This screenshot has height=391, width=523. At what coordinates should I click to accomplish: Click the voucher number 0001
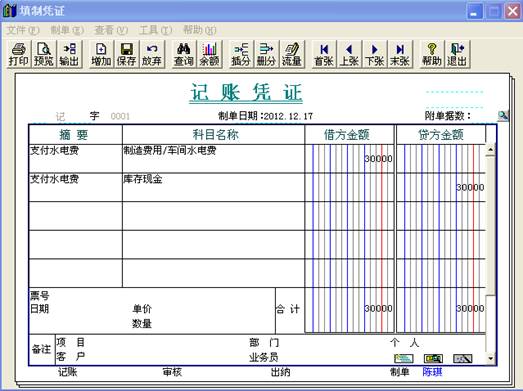point(120,116)
